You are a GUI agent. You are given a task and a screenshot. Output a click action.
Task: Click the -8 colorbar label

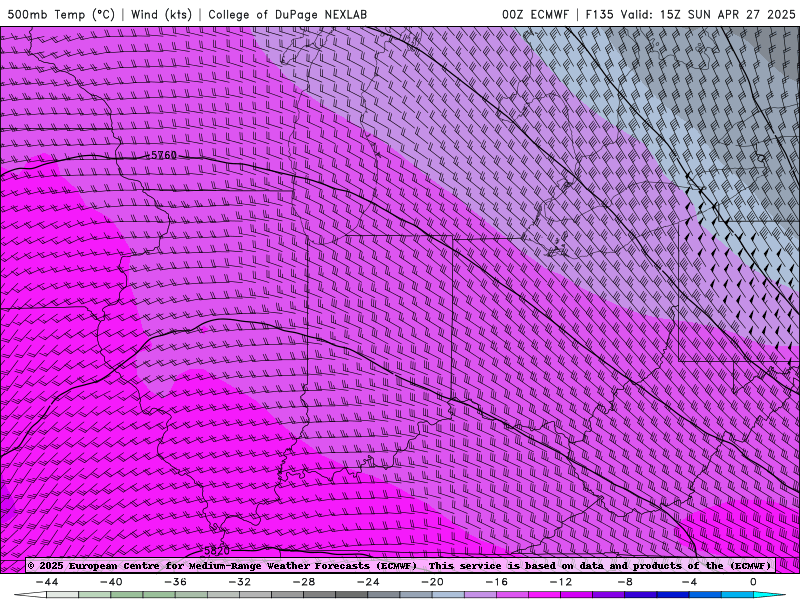pyautogui.click(x=626, y=582)
